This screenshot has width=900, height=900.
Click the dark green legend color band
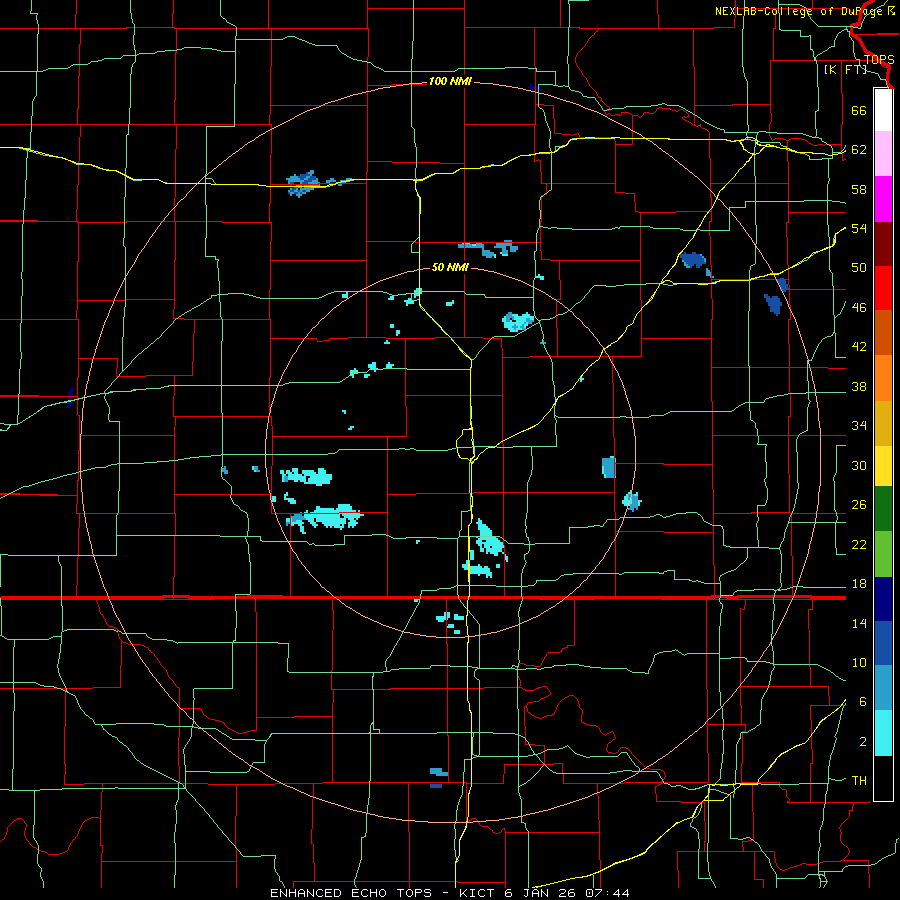click(883, 509)
